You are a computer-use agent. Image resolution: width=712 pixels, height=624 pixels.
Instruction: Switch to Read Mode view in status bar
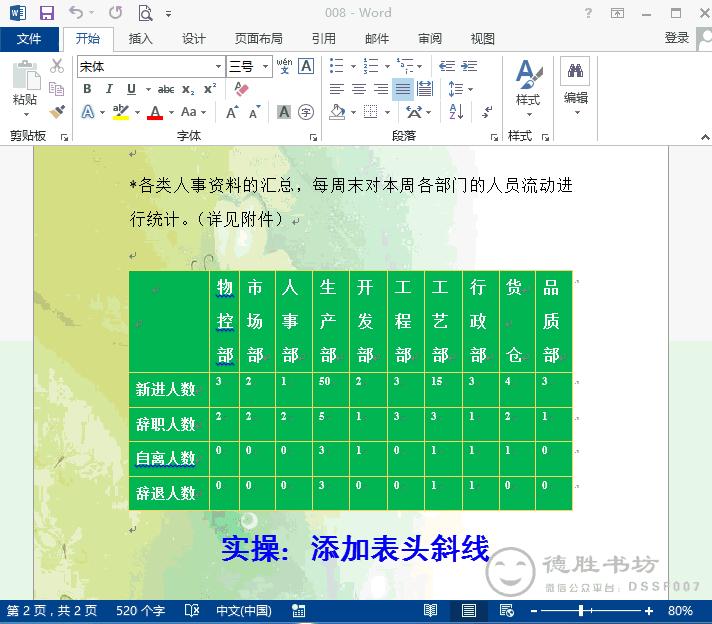[x=430, y=611]
